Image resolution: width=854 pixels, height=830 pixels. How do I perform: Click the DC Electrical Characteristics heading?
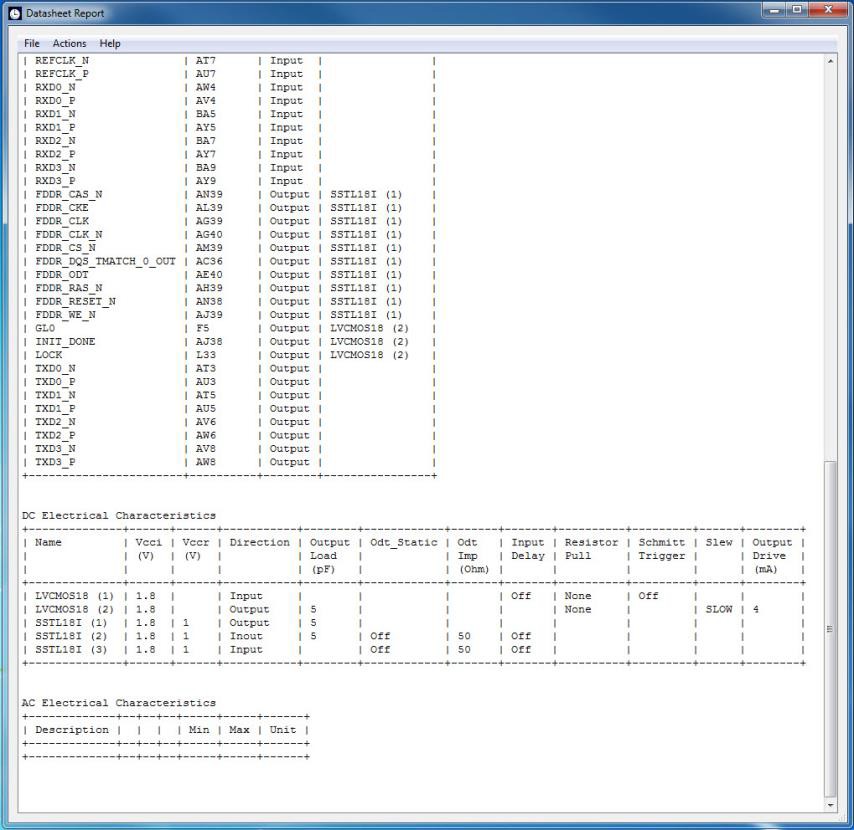[x=119, y=516]
